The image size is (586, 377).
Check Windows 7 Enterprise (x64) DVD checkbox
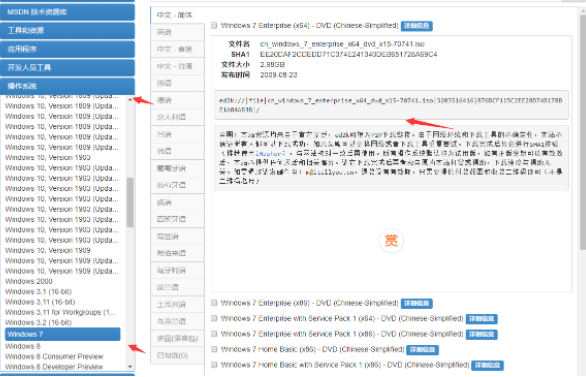coord(214,25)
